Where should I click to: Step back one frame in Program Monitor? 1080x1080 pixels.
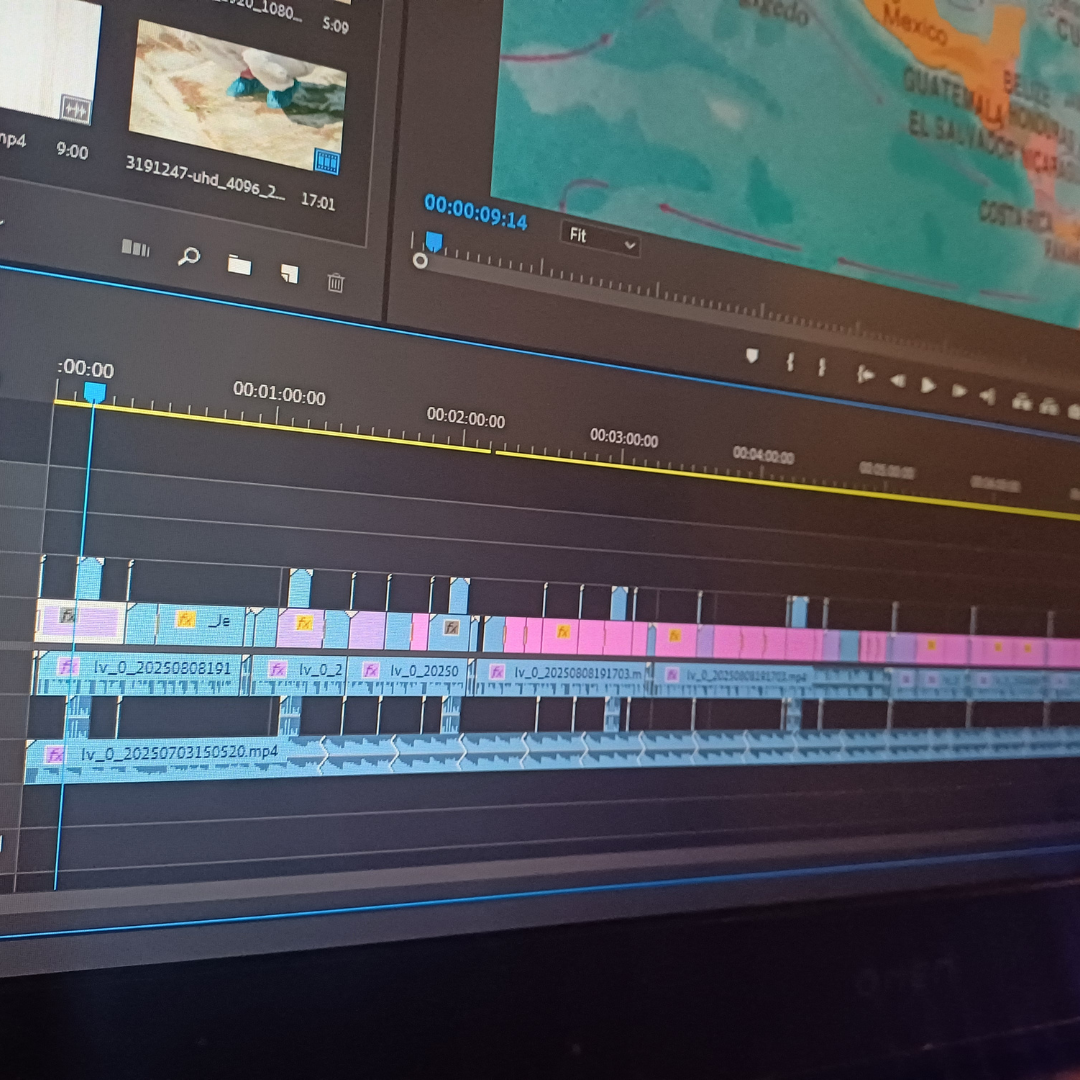tap(897, 380)
